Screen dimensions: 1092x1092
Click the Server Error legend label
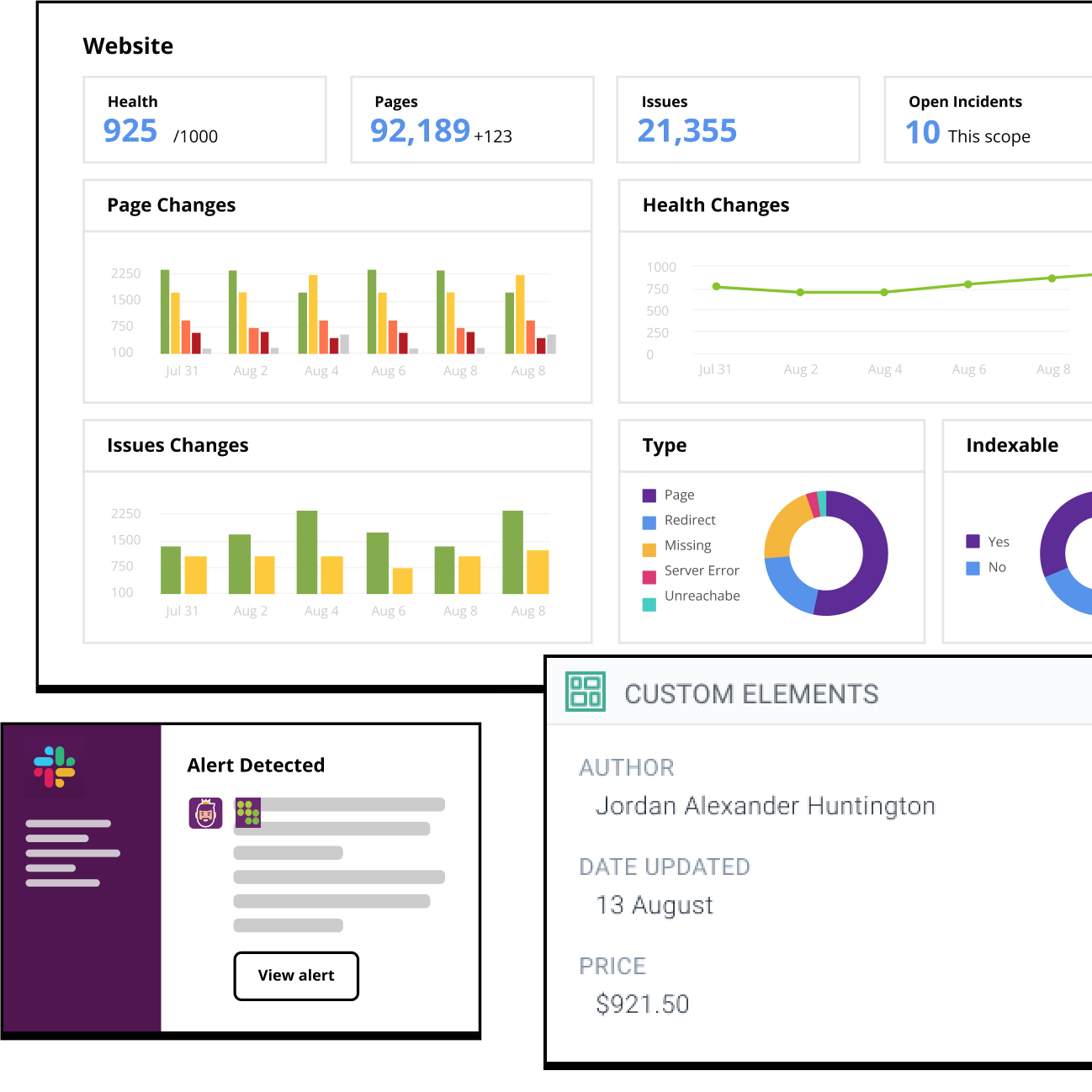pos(702,570)
